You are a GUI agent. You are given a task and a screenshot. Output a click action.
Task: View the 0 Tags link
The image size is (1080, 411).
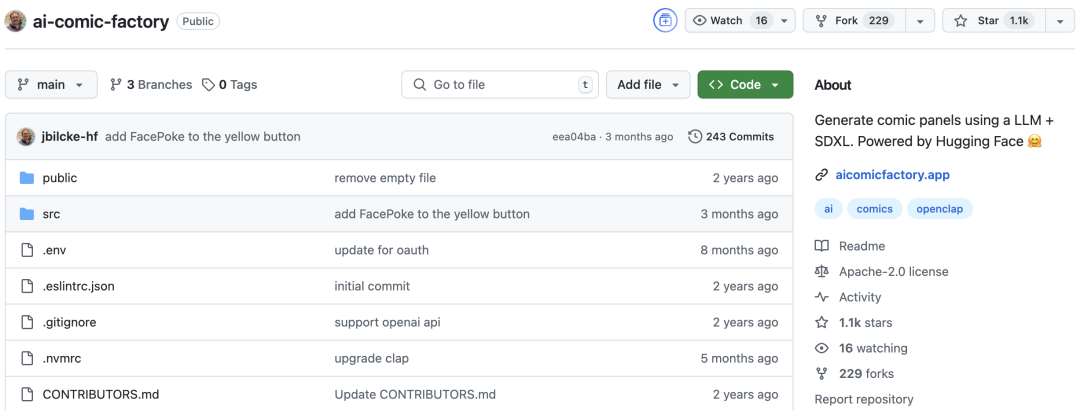(229, 85)
